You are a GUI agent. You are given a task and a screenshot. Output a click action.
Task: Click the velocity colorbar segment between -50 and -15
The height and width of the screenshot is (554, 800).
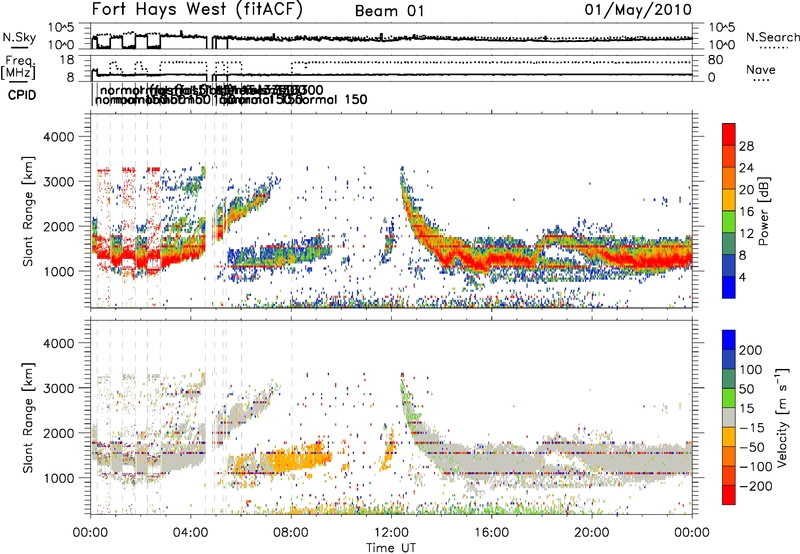[729, 437]
